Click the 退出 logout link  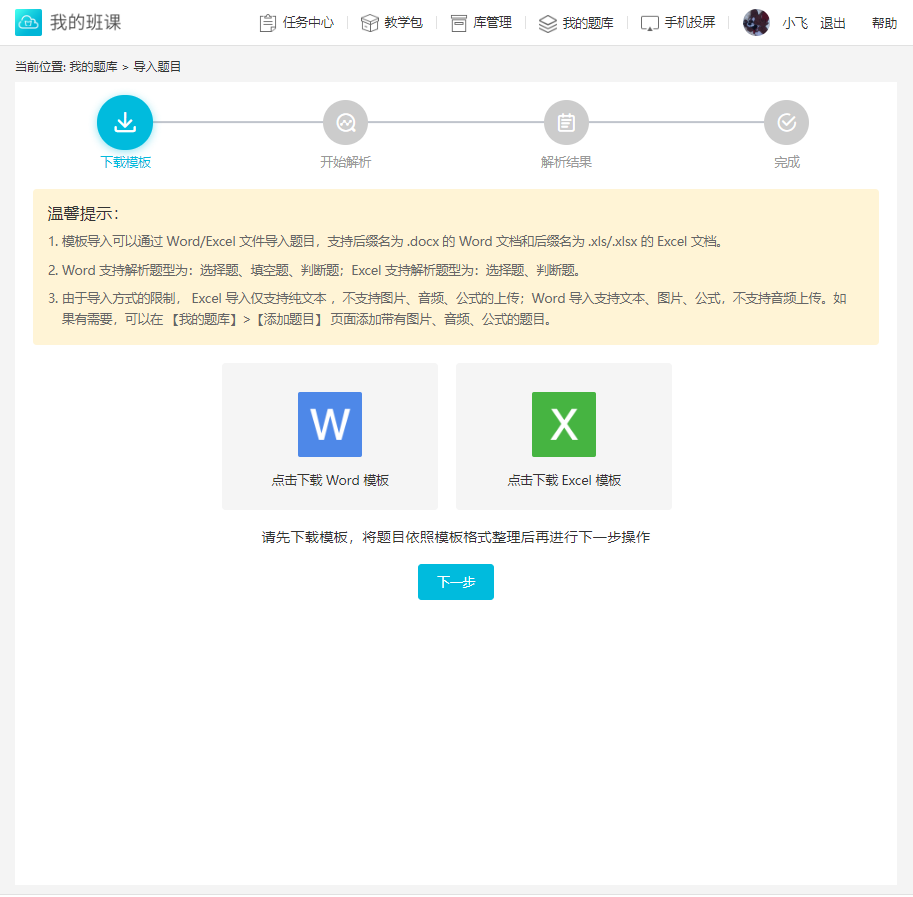pos(833,23)
